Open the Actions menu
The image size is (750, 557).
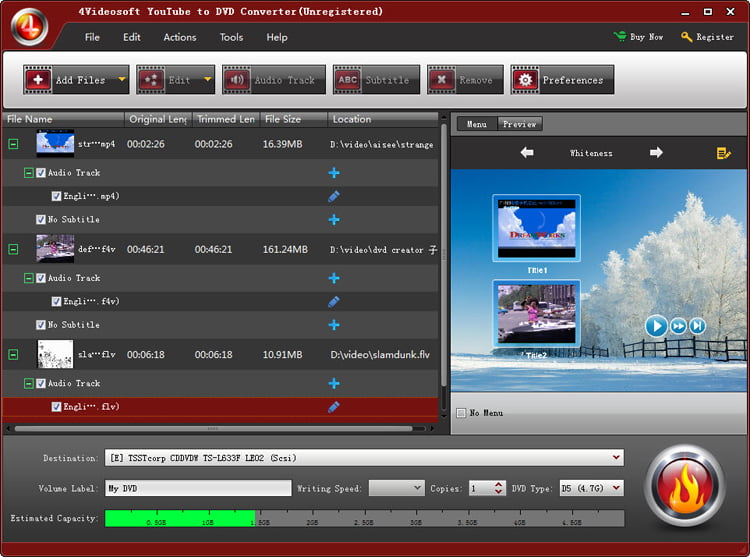[180, 37]
